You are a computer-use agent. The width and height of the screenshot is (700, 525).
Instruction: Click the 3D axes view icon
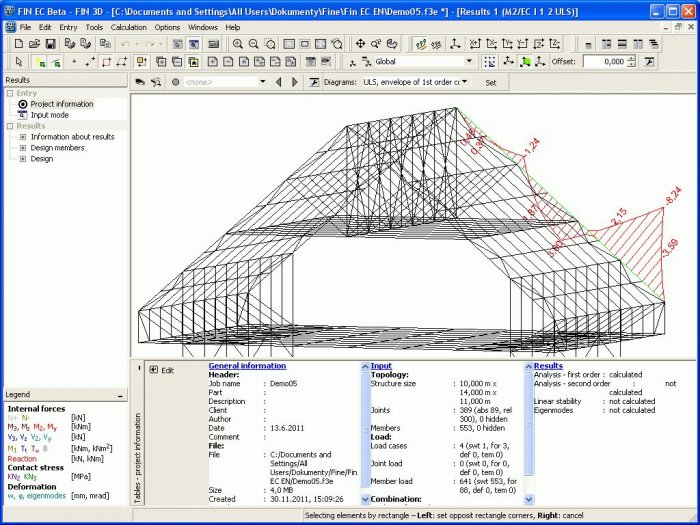(456, 44)
